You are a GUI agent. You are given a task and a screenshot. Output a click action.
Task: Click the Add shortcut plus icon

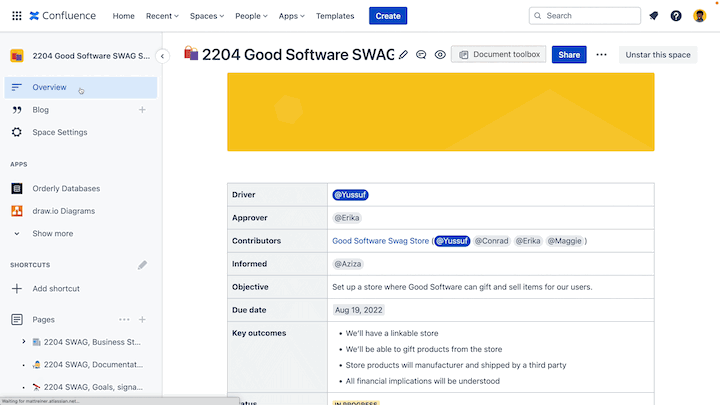[17, 288]
